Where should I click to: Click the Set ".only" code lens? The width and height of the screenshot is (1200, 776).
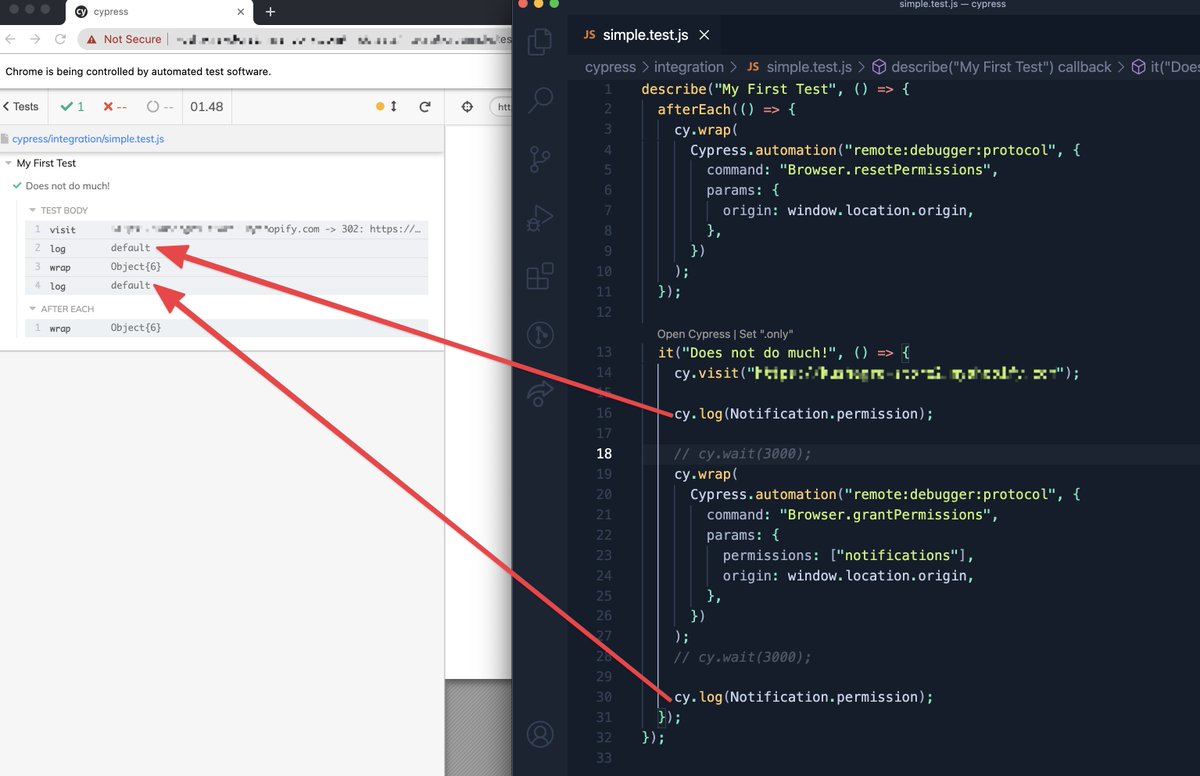(x=767, y=334)
